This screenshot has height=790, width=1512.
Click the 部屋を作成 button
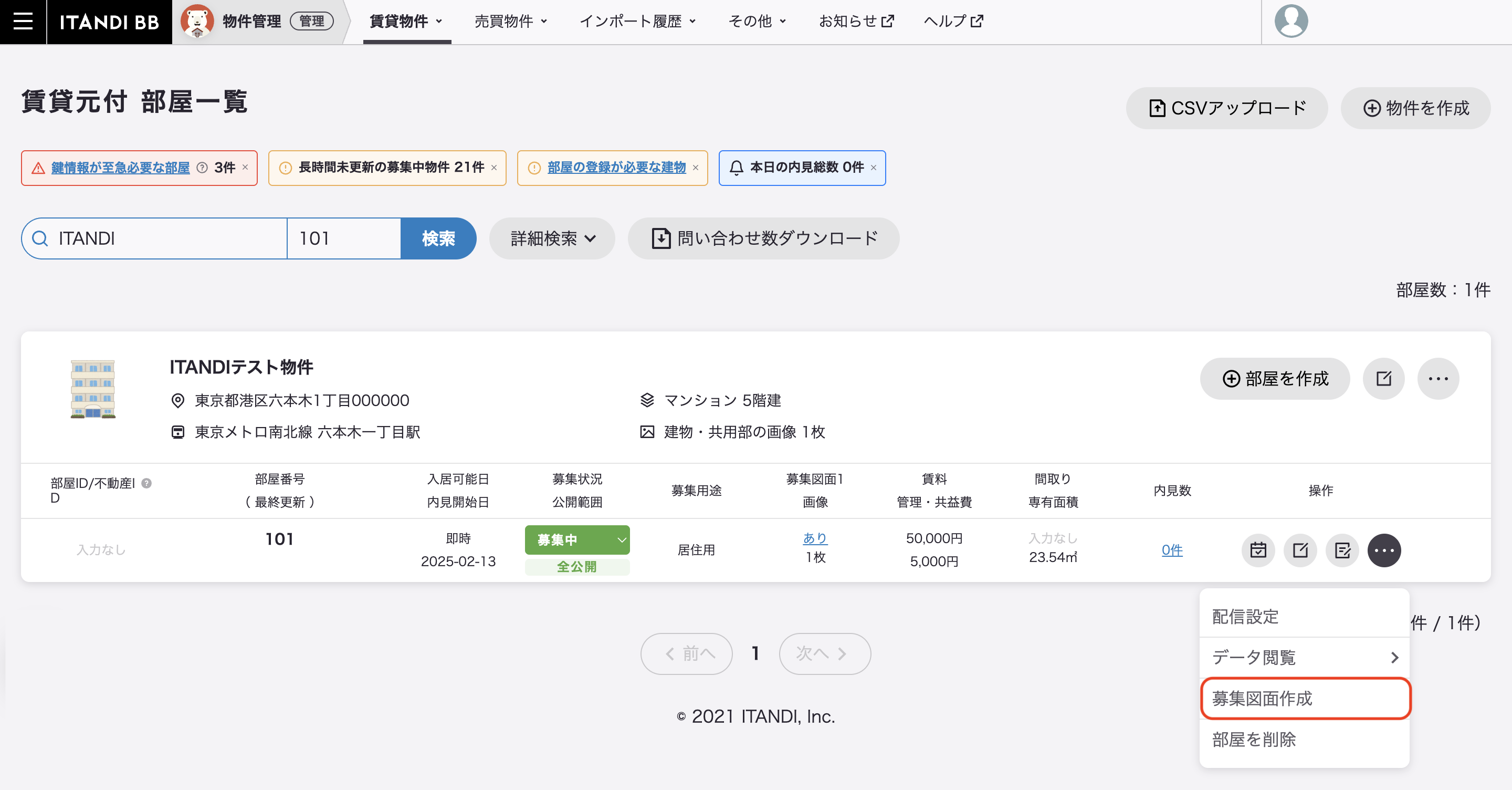click(x=1274, y=379)
